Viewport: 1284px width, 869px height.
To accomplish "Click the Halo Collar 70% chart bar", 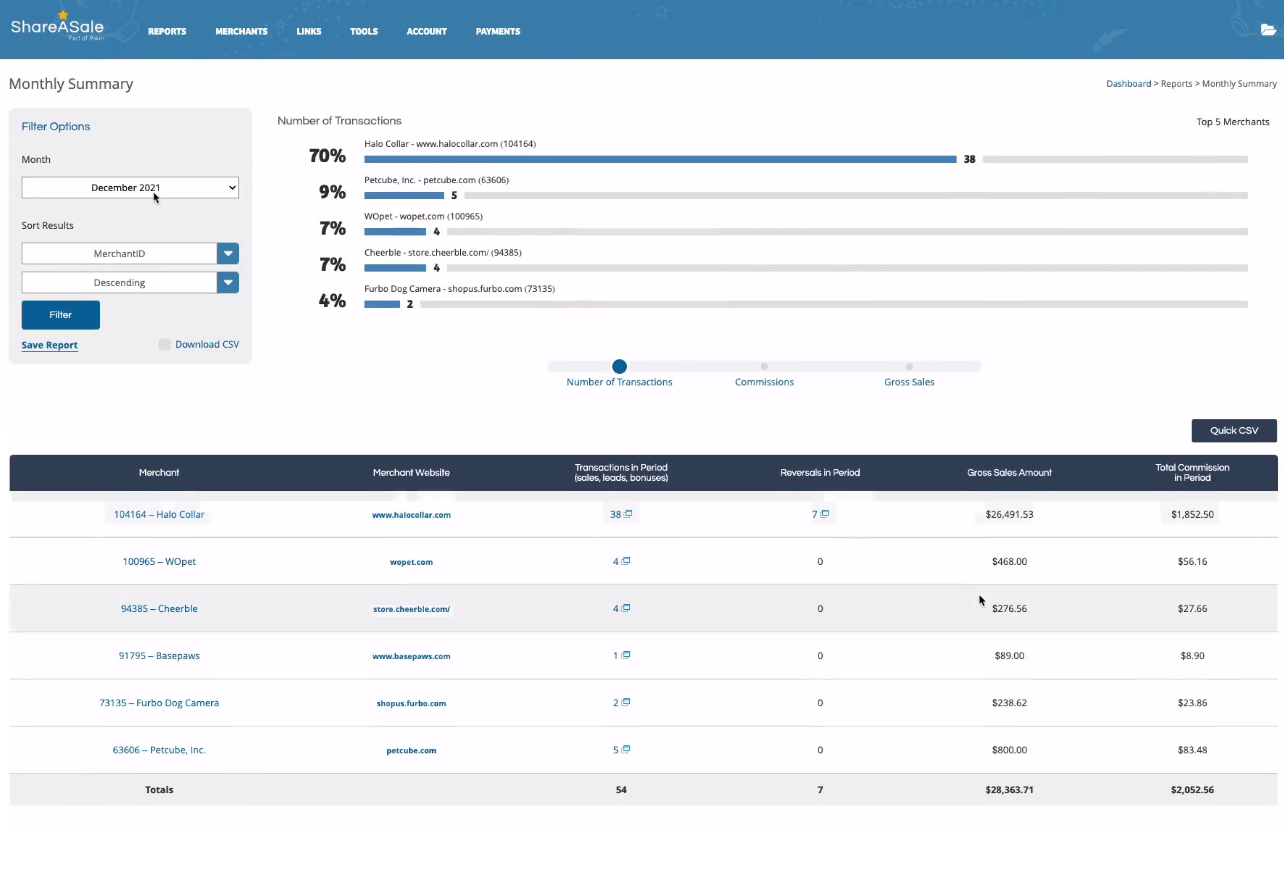I will [660, 159].
